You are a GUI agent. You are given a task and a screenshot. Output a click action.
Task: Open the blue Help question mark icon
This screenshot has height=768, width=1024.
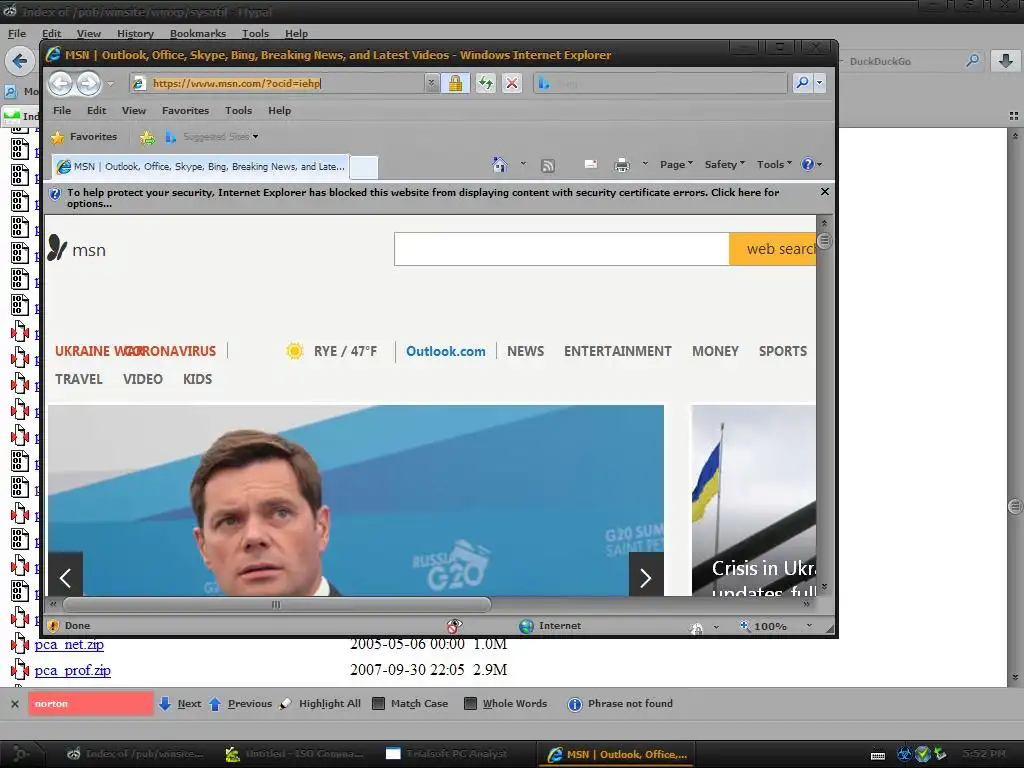click(812, 165)
